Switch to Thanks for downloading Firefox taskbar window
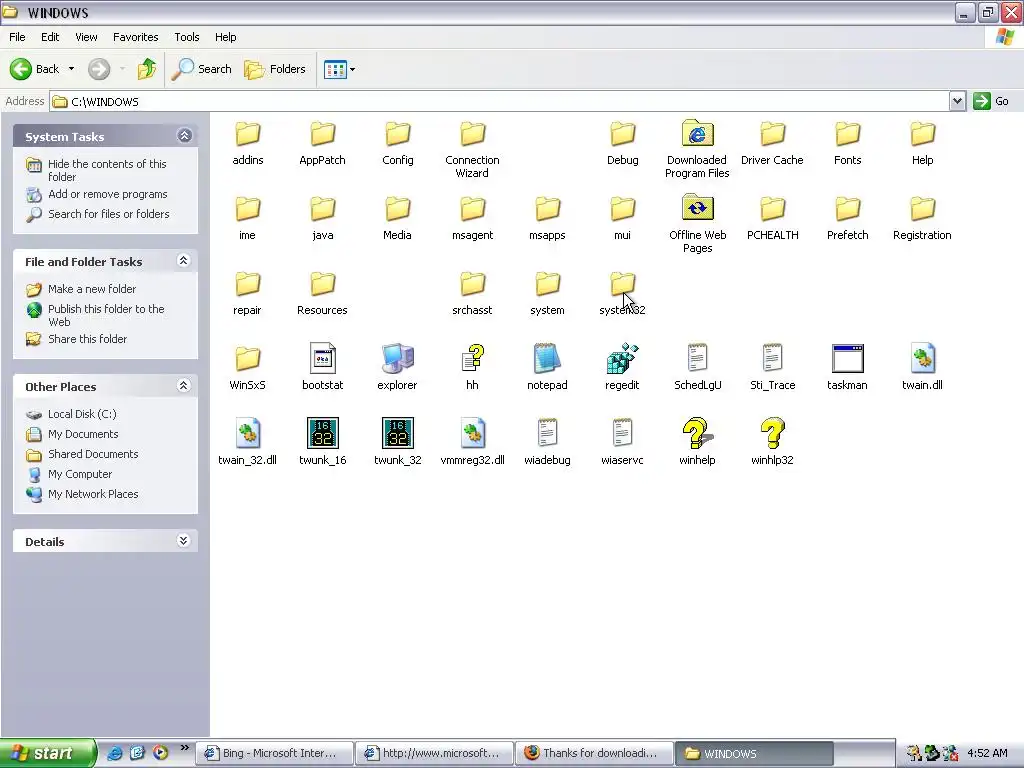1024x768 pixels. click(596, 753)
